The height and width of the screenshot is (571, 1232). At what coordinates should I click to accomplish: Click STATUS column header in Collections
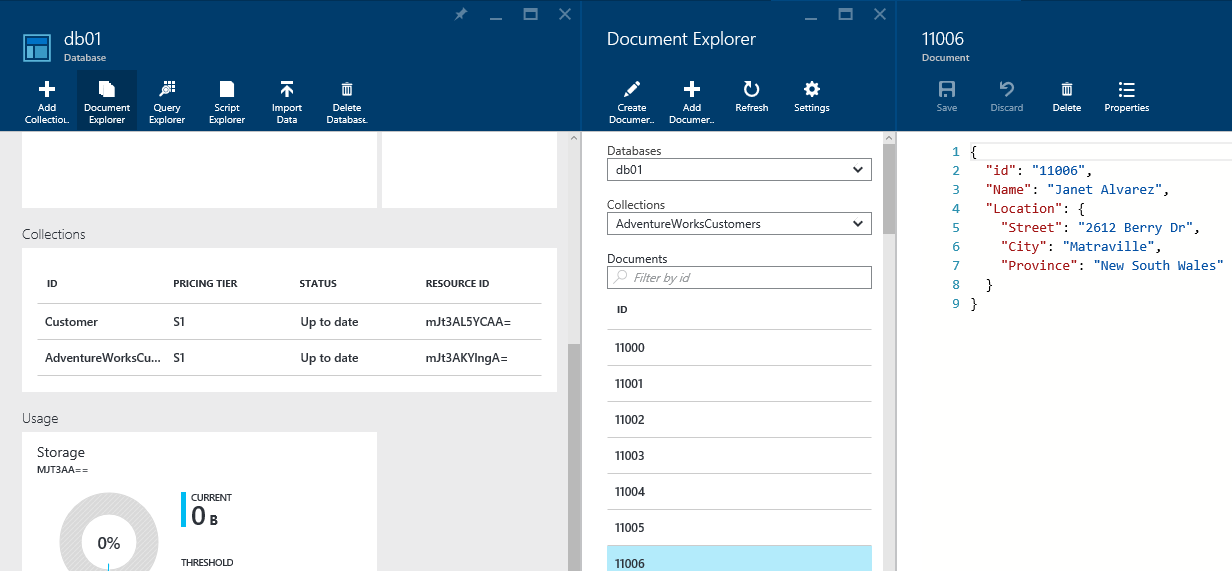(318, 284)
